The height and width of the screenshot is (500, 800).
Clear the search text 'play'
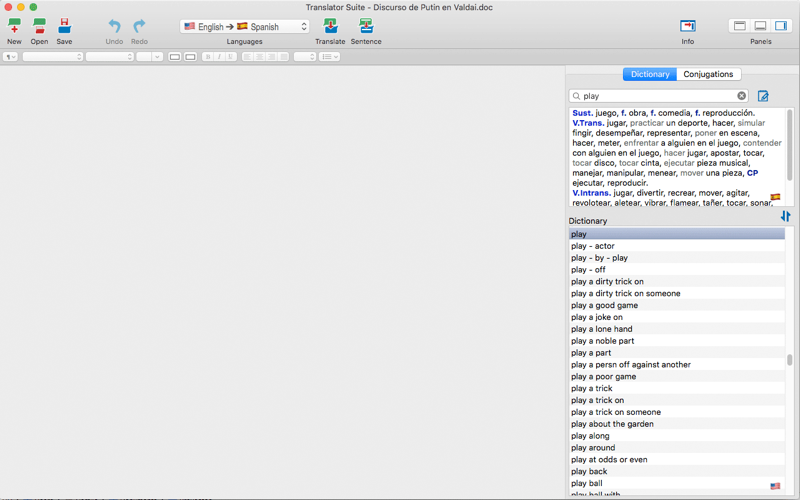[741, 96]
